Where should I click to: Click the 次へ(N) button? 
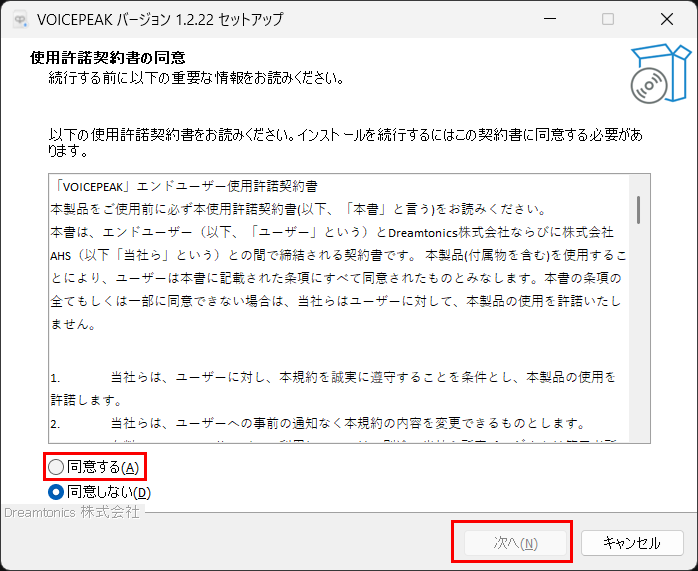[515, 543]
